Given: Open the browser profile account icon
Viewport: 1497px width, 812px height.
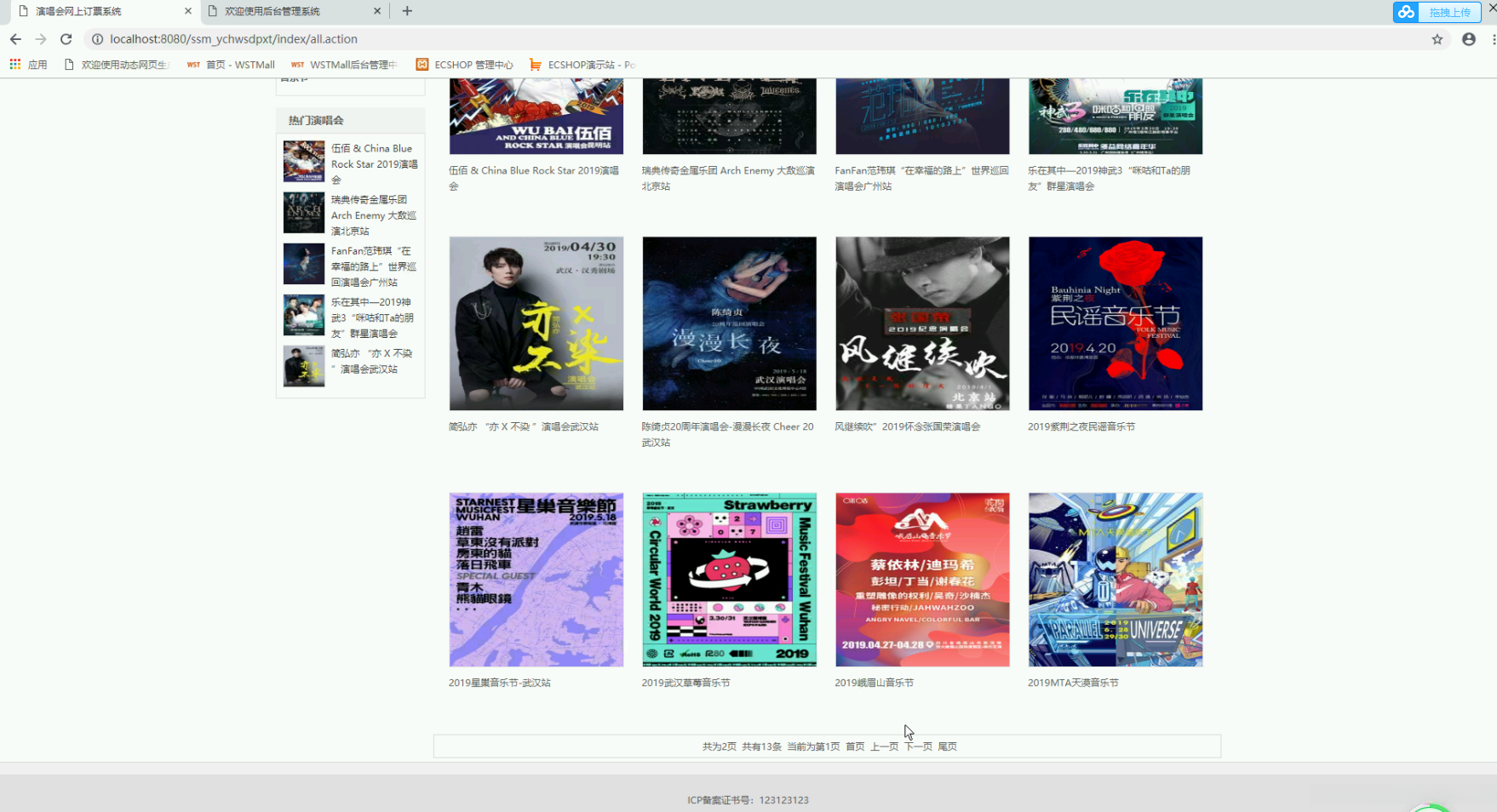Looking at the screenshot, I should [x=1469, y=39].
